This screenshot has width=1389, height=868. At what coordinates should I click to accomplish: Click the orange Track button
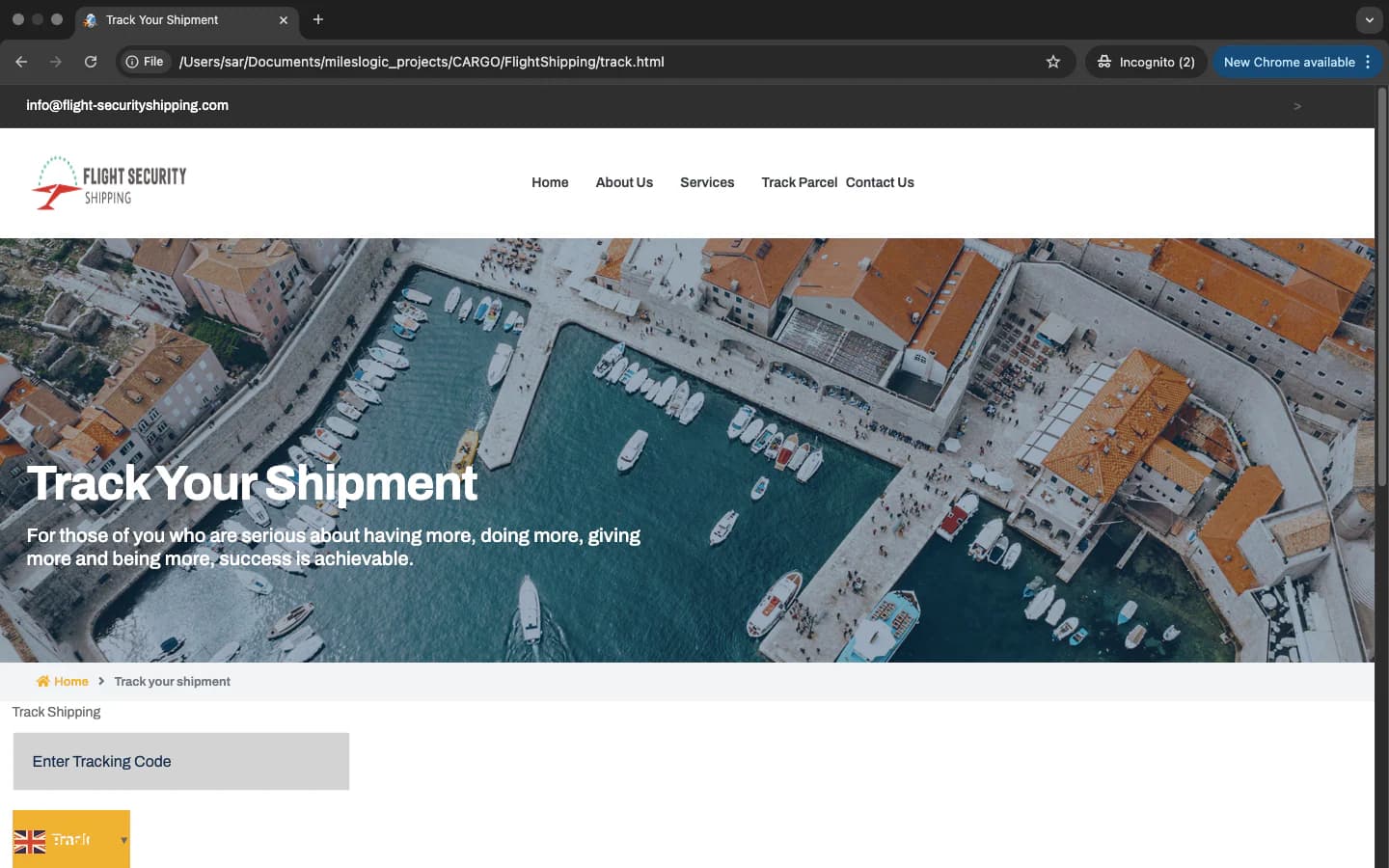71,839
